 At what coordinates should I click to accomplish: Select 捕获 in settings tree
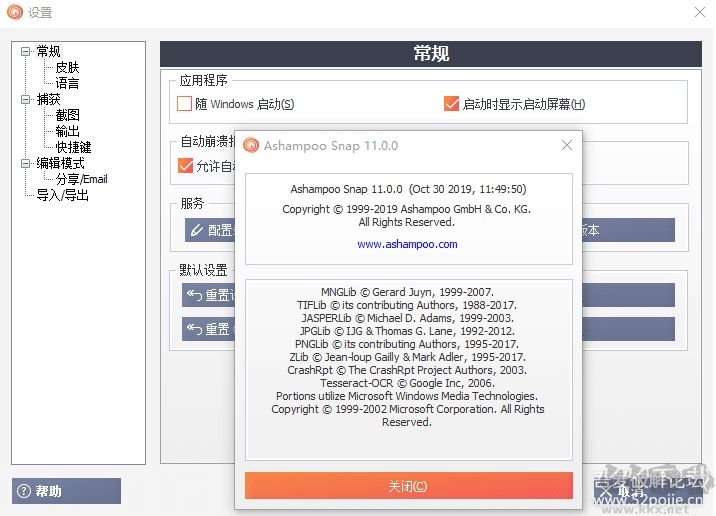pyautogui.click(x=48, y=99)
